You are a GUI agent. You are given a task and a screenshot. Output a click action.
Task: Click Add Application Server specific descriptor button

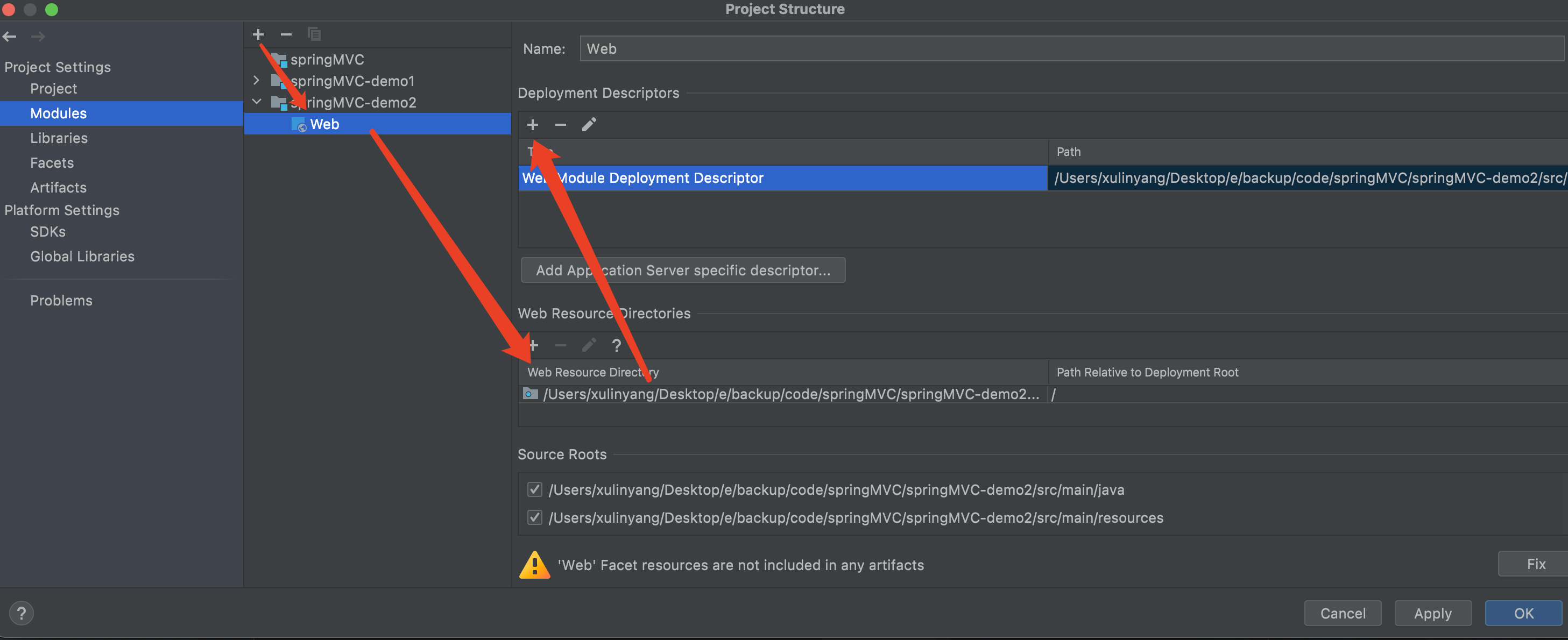point(682,270)
